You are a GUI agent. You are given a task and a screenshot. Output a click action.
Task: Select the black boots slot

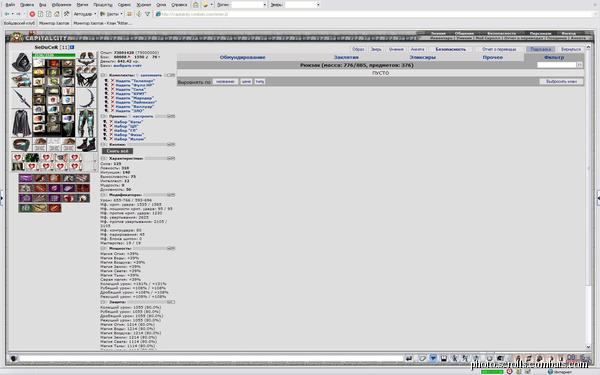[86, 145]
